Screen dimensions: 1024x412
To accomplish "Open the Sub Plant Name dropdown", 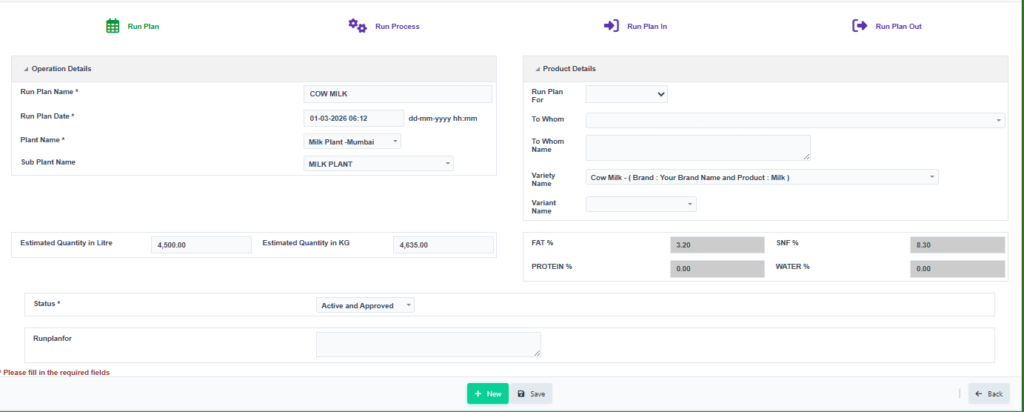I will [x=379, y=164].
